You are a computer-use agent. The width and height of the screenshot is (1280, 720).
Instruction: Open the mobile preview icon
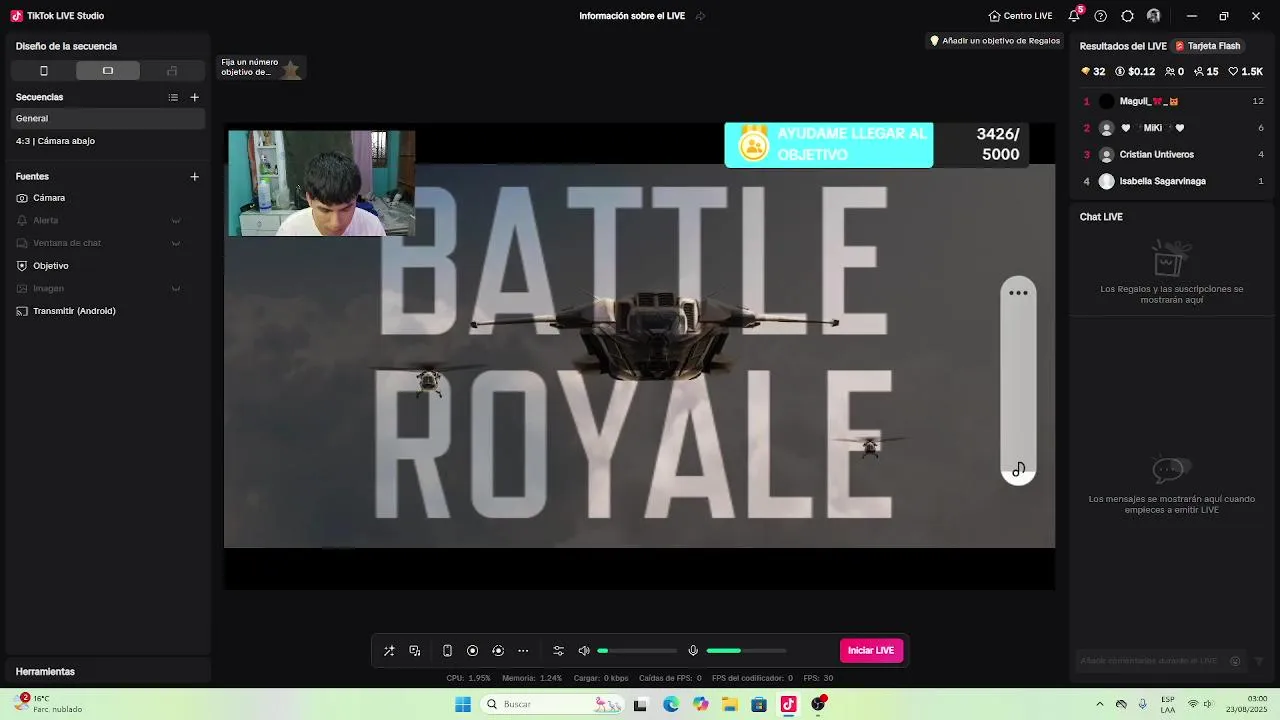click(447, 651)
